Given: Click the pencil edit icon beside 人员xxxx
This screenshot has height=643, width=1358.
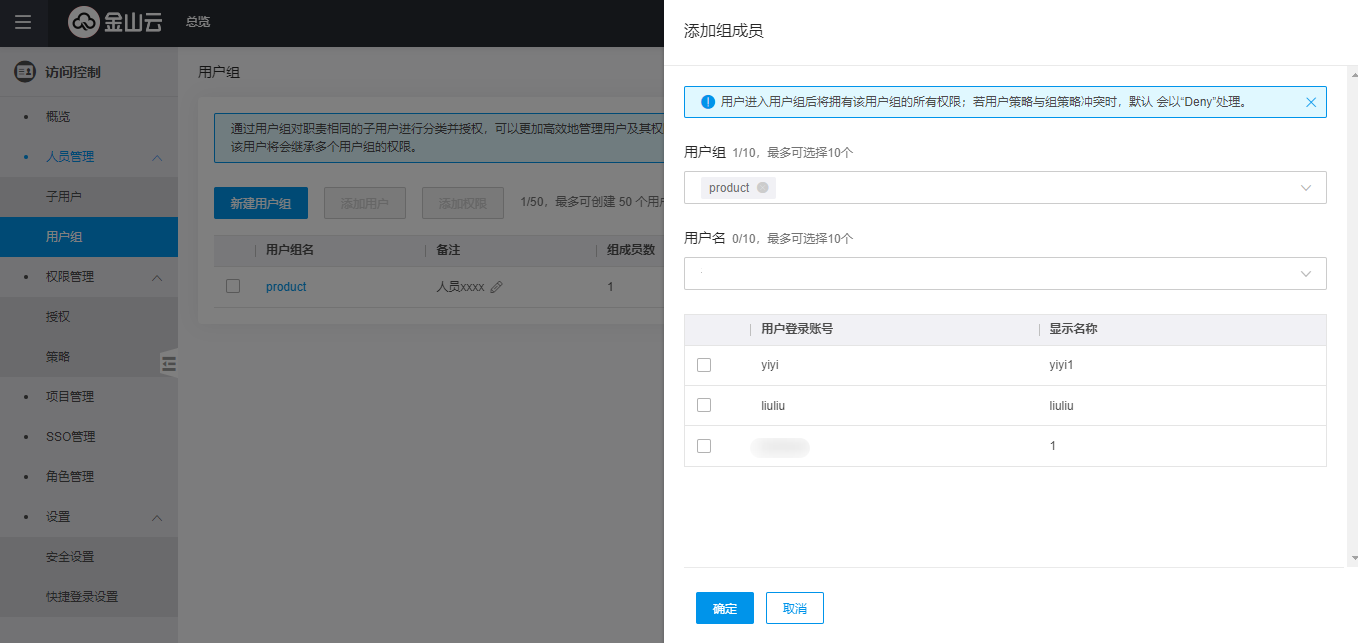Looking at the screenshot, I should tap(496, 287).
